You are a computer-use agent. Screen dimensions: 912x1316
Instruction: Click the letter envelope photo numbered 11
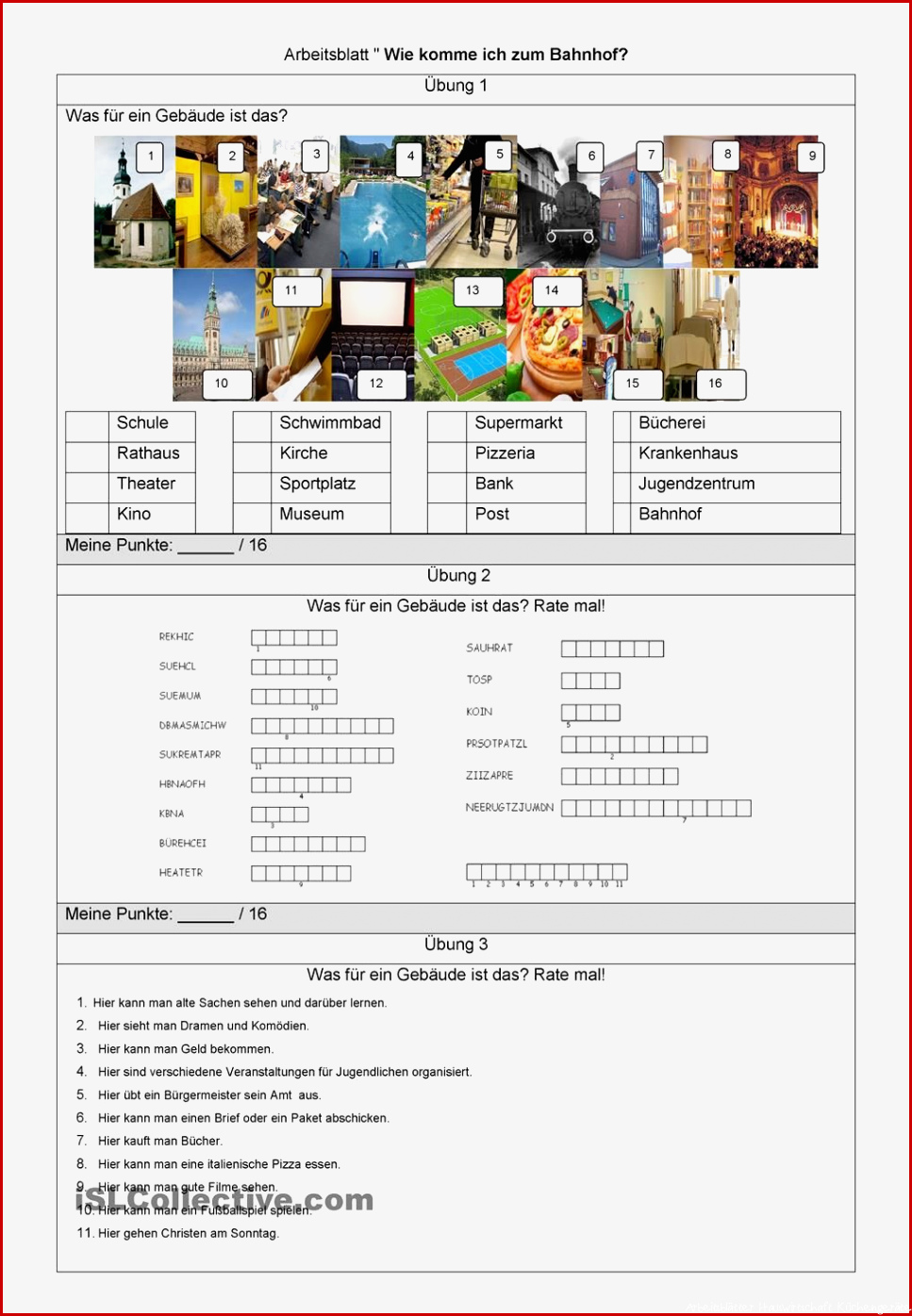293,335
